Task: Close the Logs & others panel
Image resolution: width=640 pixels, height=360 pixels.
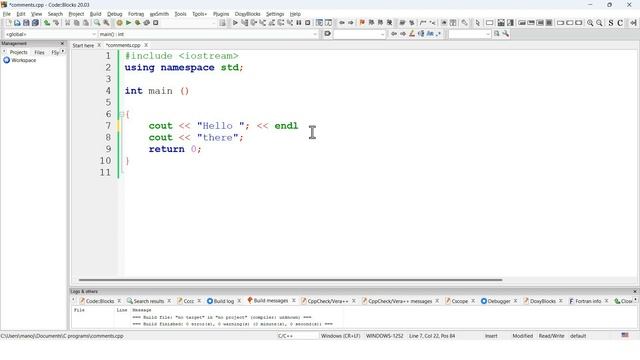Action: [635, 291]
